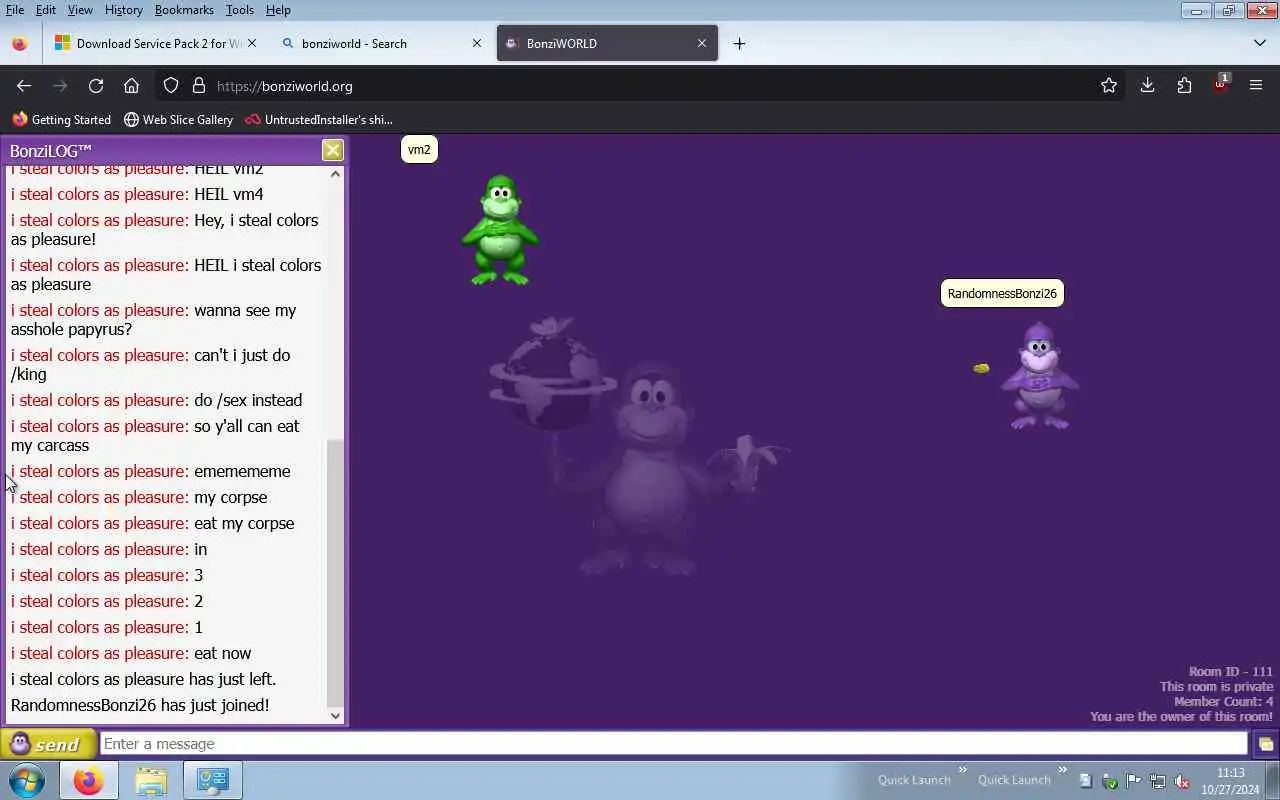Image resolution: width=1280 pixels, height=800 pixels.
Task: Open Getting Started bookmark
Action: pyautogui.click(x=61, y=119)
